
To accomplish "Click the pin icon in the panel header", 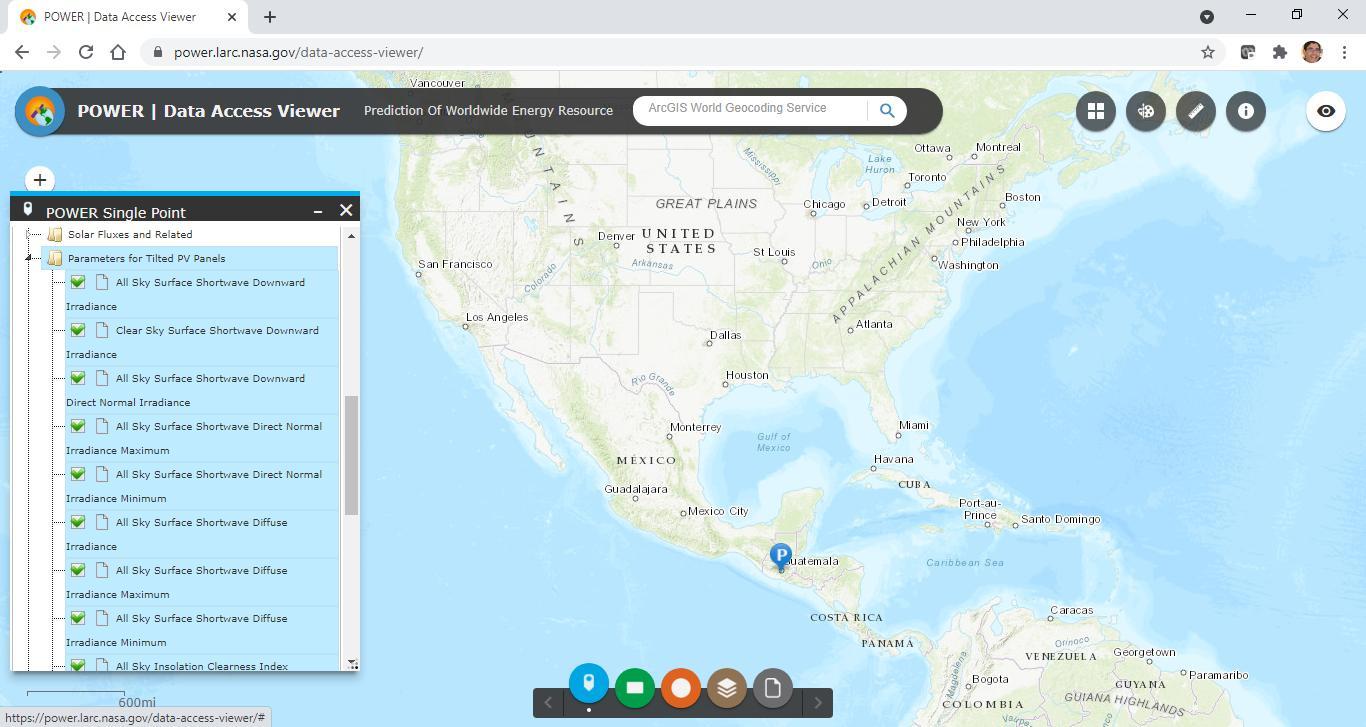I will [x=28, y=210].
